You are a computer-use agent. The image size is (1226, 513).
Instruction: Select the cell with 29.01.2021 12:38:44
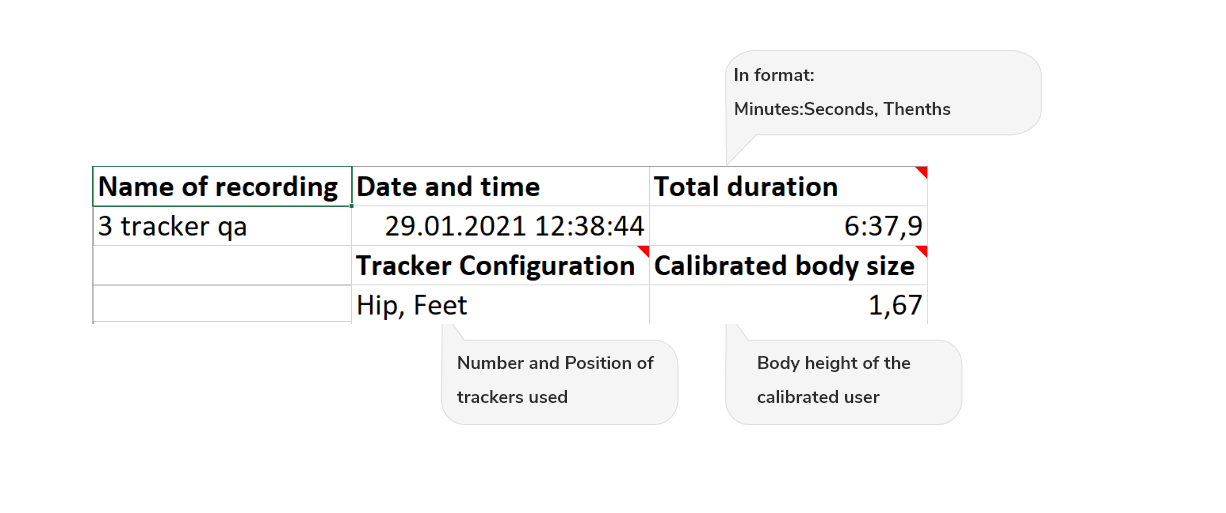pos(500,226)
